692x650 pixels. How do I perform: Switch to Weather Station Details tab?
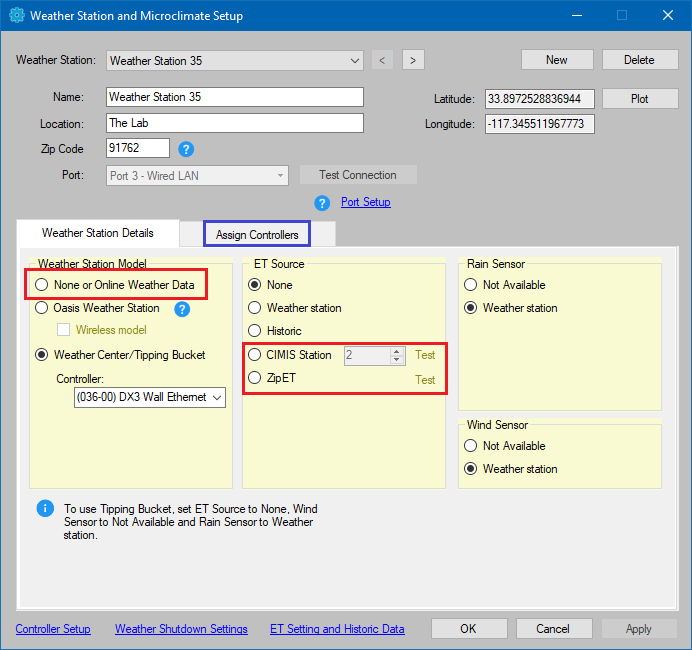[x=98, y=233]
